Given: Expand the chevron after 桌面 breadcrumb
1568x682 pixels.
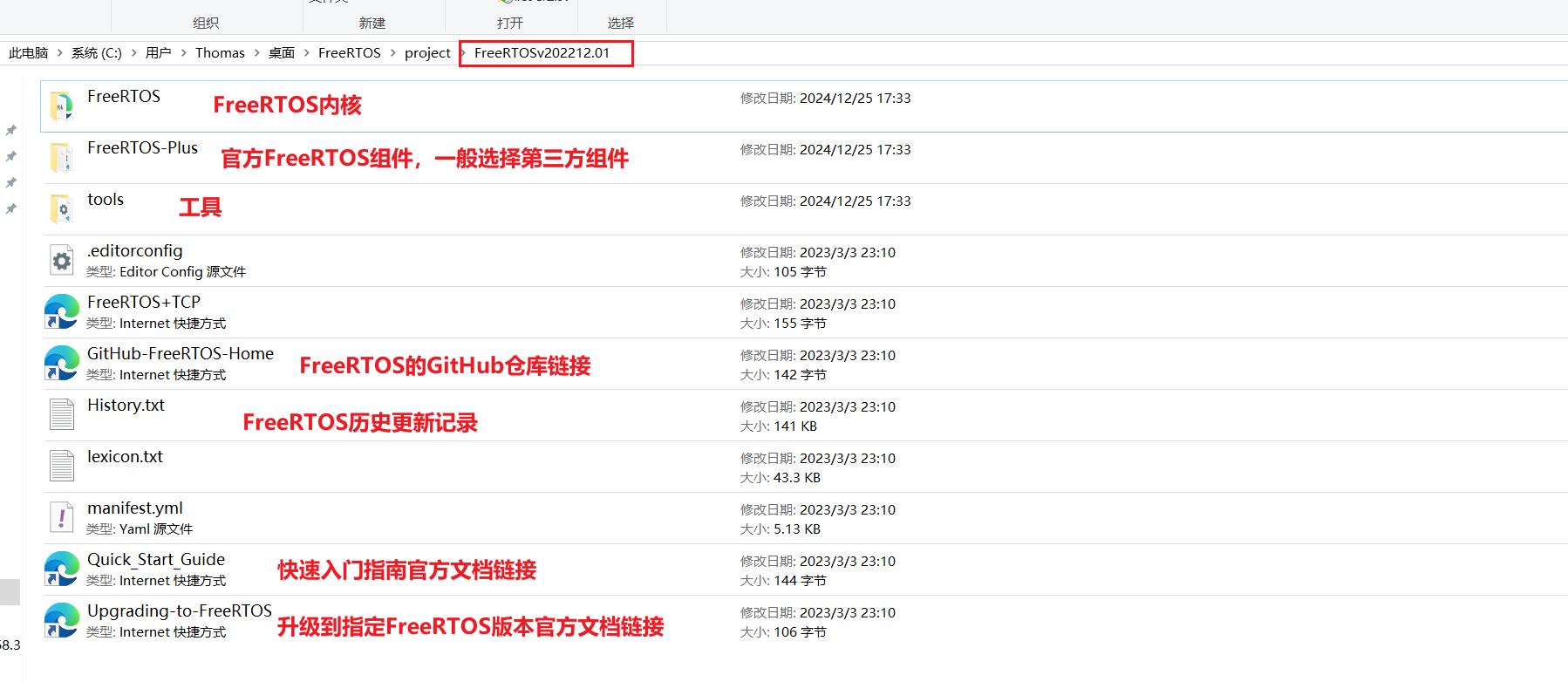Looking at the screenshot, I should coord(306,53).
